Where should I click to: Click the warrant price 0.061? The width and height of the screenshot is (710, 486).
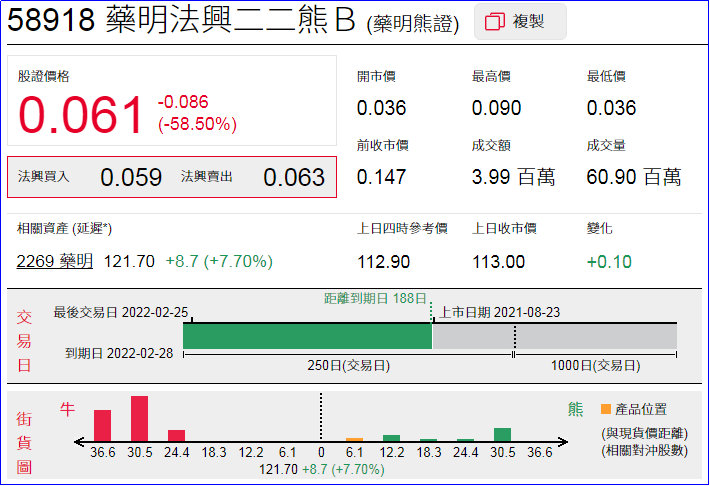point(81,115)
